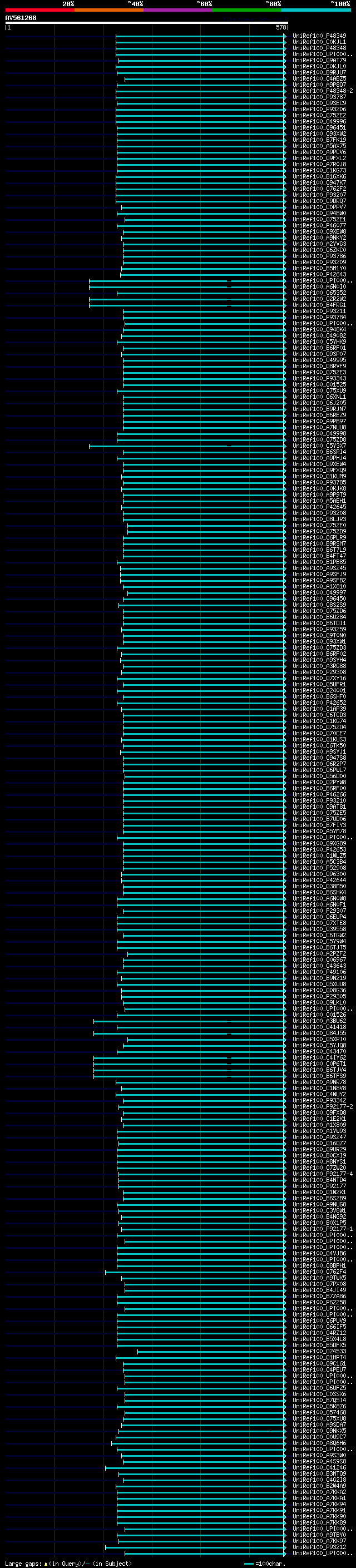Click the query end position 578
This screenshot has height=1568, width=356.
pos(280,27)
